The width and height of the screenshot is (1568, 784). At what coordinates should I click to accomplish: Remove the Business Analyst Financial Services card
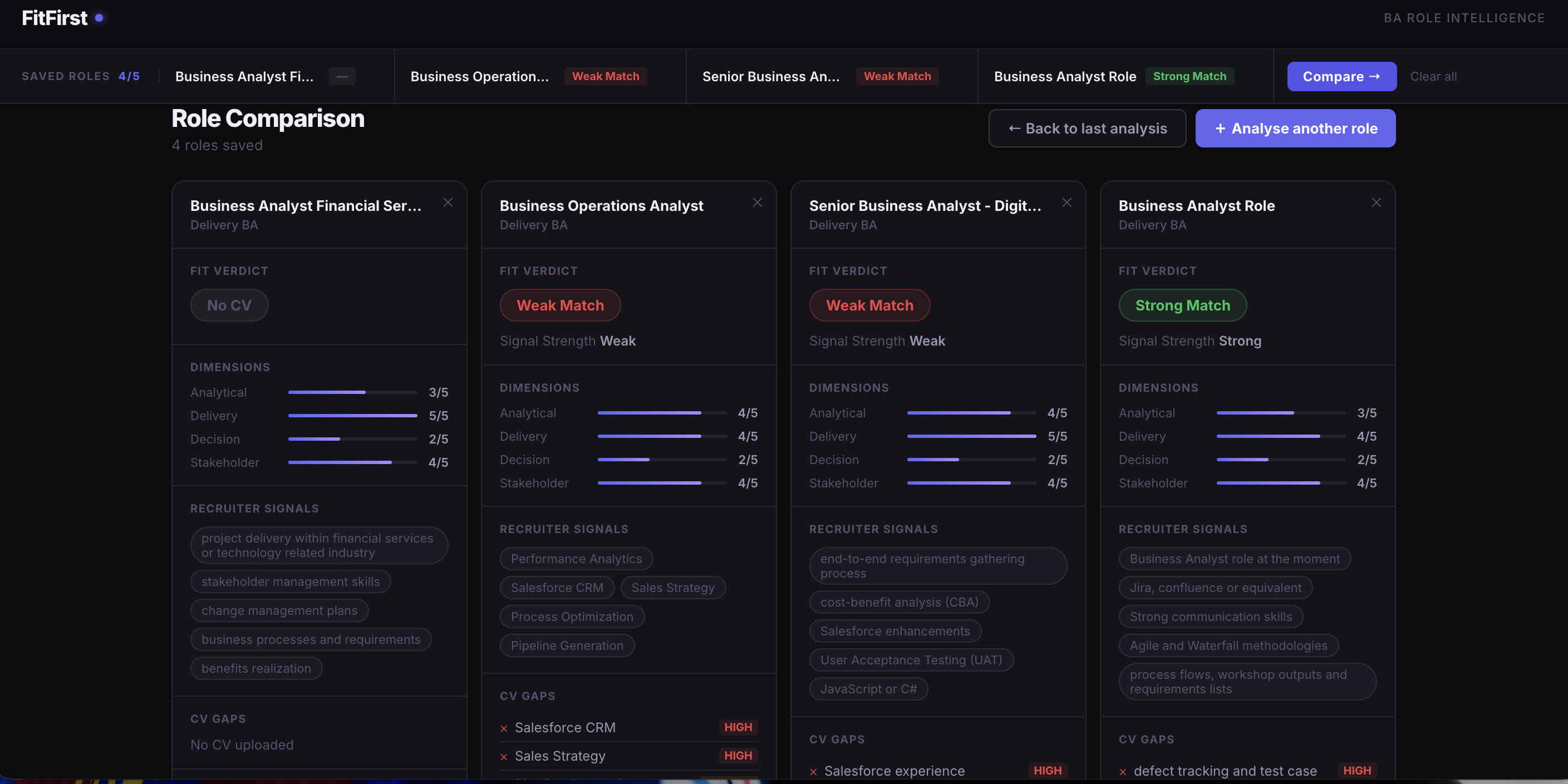(448, 203)
